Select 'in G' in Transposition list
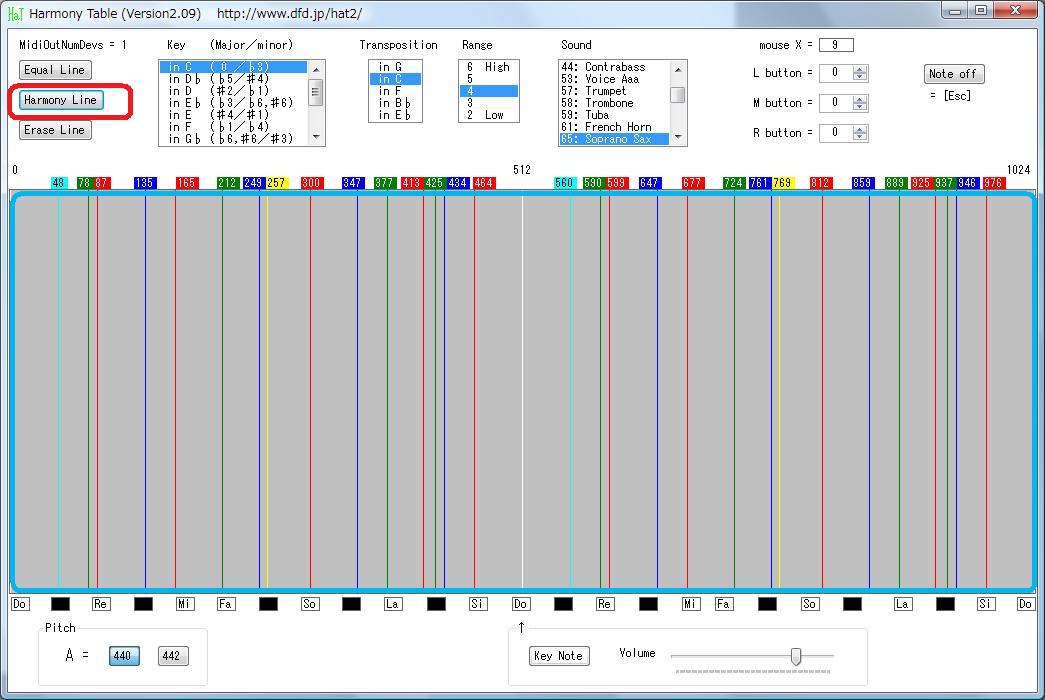This screenshot has height=700, width=1045. [x=395, y=67]
